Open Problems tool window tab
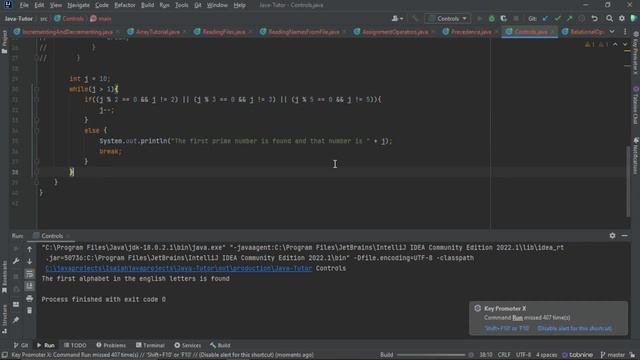640x360 pixels. click(x=111, y=345)
